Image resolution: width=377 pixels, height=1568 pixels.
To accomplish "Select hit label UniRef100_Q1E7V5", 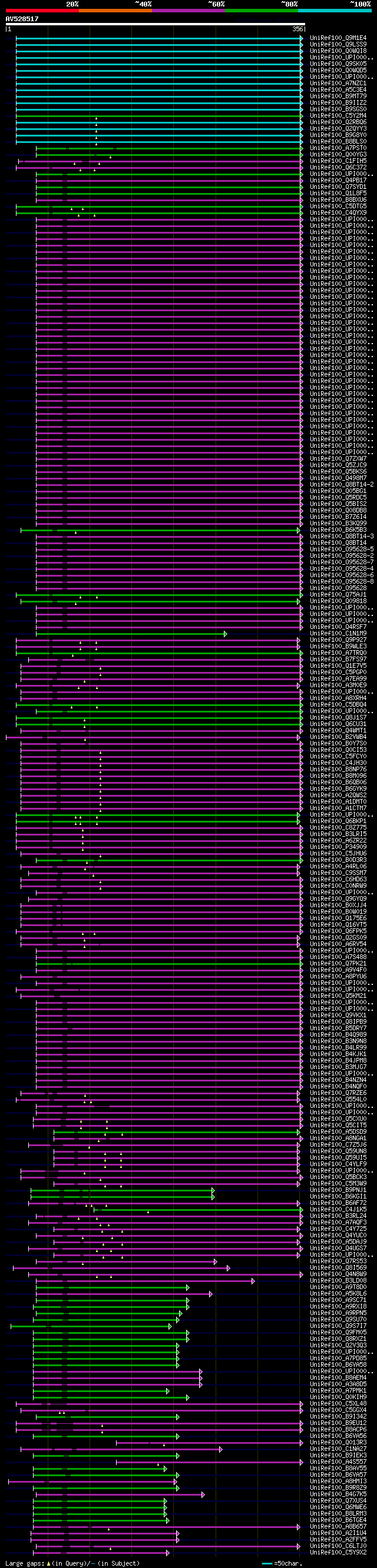I will click(x=338, y=665).
